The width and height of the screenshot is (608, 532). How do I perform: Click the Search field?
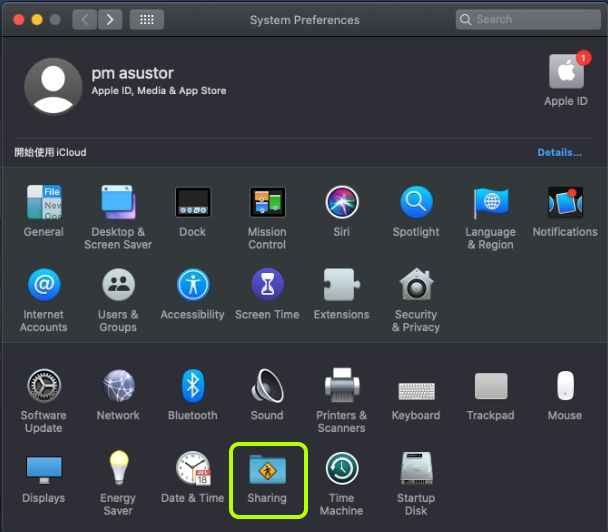click(x=528, y=19)
